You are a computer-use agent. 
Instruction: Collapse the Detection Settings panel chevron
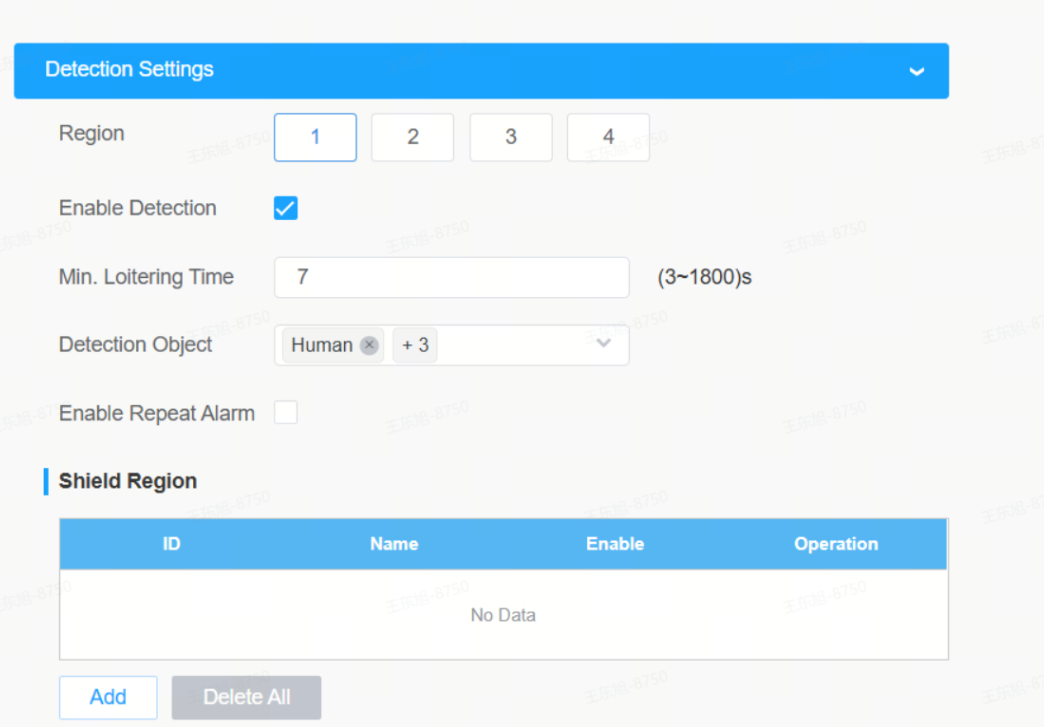[917, 71]
